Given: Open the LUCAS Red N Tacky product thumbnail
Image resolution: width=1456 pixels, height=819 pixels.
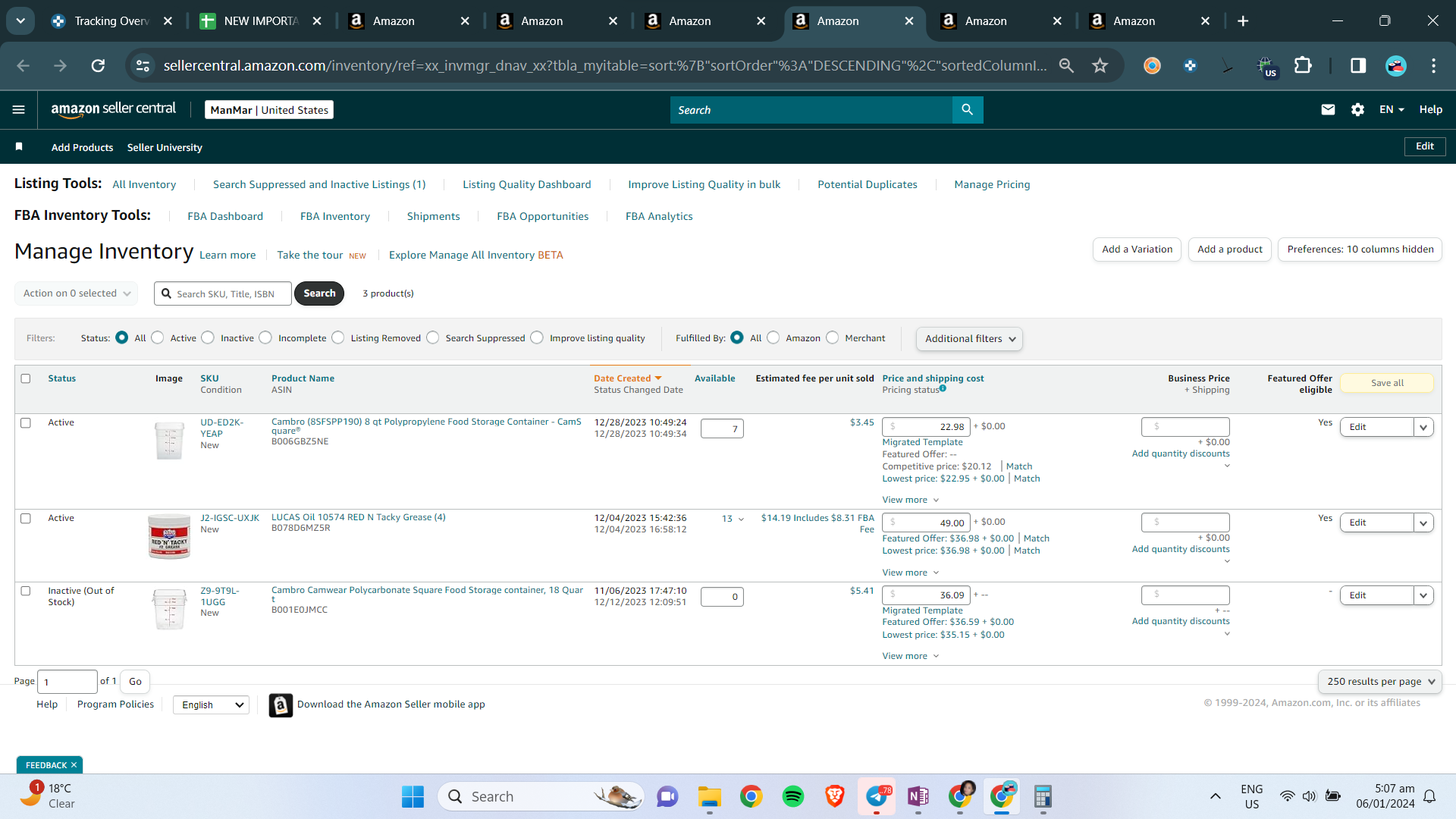Looking at the screenshot, I should coord(169,537).
